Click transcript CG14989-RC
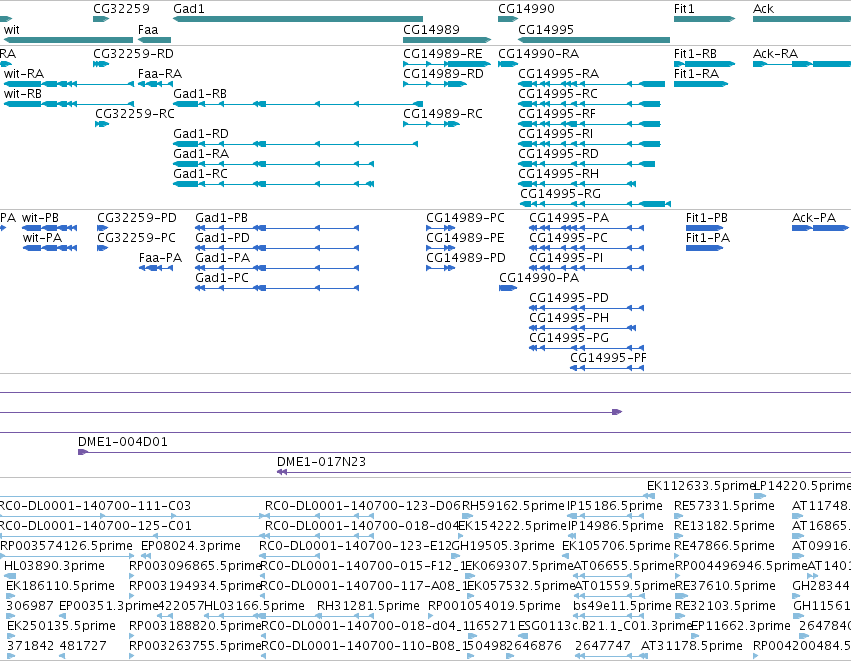 [x=443, y=114]
